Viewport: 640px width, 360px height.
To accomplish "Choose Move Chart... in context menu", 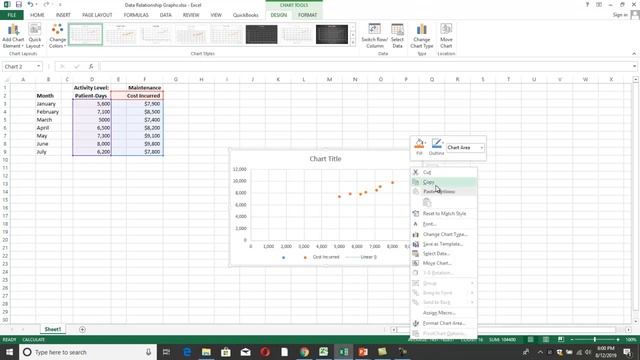I will [x=444, y=263].
